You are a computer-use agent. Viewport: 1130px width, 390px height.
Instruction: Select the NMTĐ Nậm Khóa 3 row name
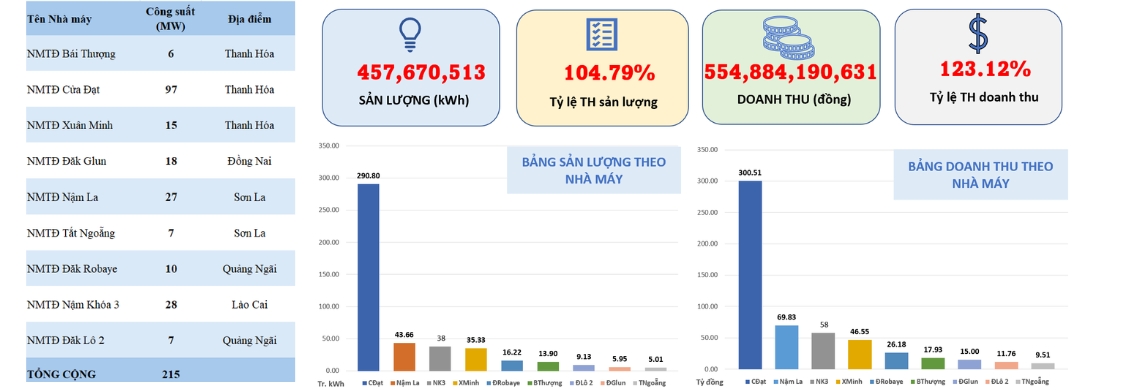click(x=73, y=305)
